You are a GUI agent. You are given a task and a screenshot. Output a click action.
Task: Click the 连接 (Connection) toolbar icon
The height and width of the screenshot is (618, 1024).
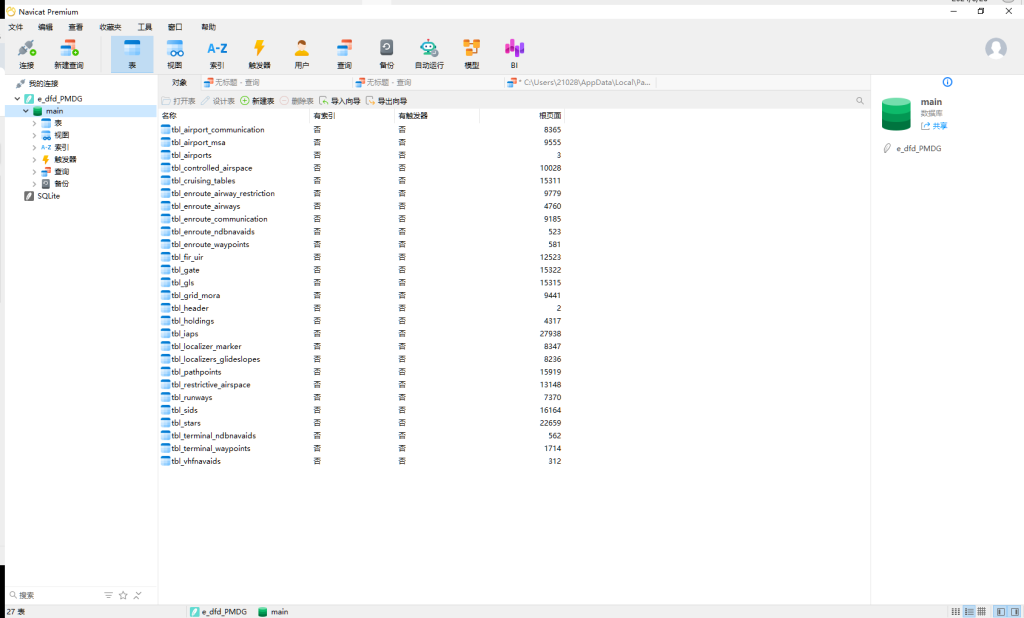click(27, 54)
